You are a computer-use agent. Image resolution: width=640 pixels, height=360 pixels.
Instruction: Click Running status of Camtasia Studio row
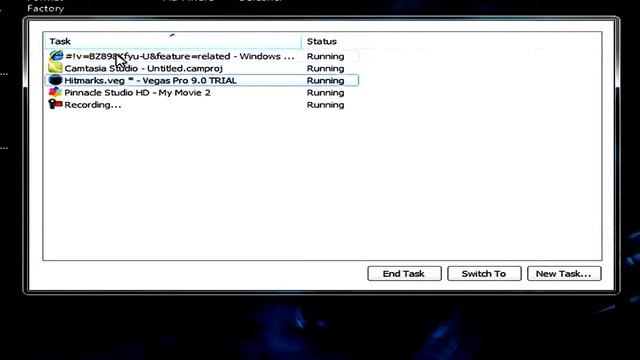(x=325, y=68)
